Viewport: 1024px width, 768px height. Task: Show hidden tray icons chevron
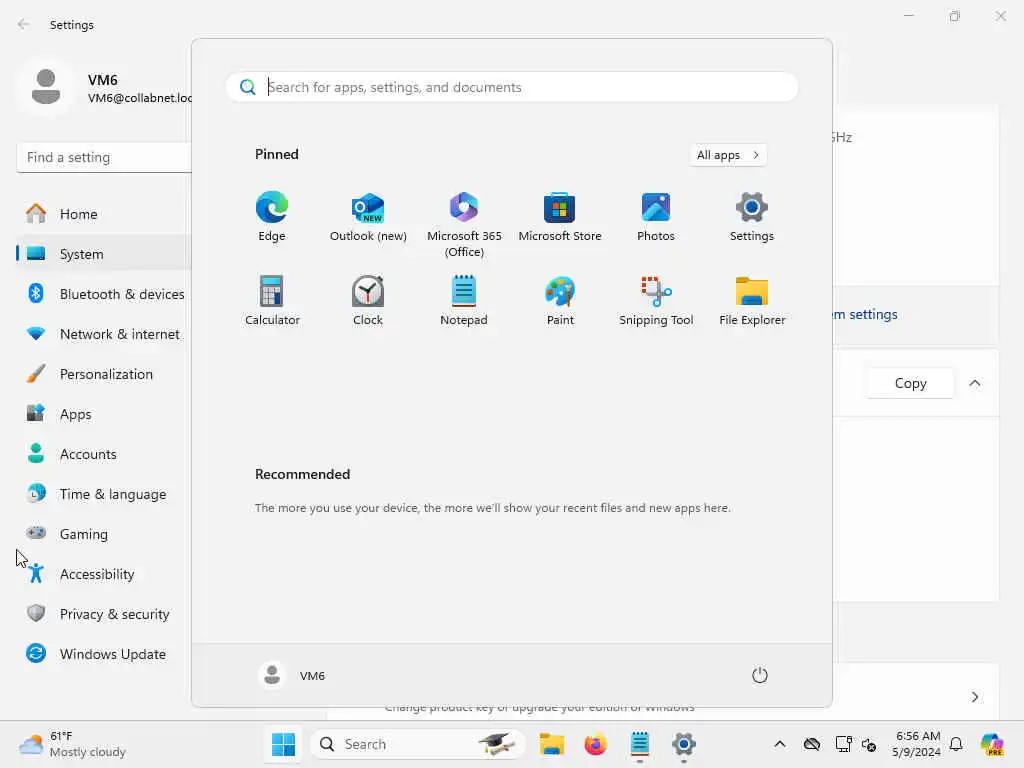(x=780, y=744)
